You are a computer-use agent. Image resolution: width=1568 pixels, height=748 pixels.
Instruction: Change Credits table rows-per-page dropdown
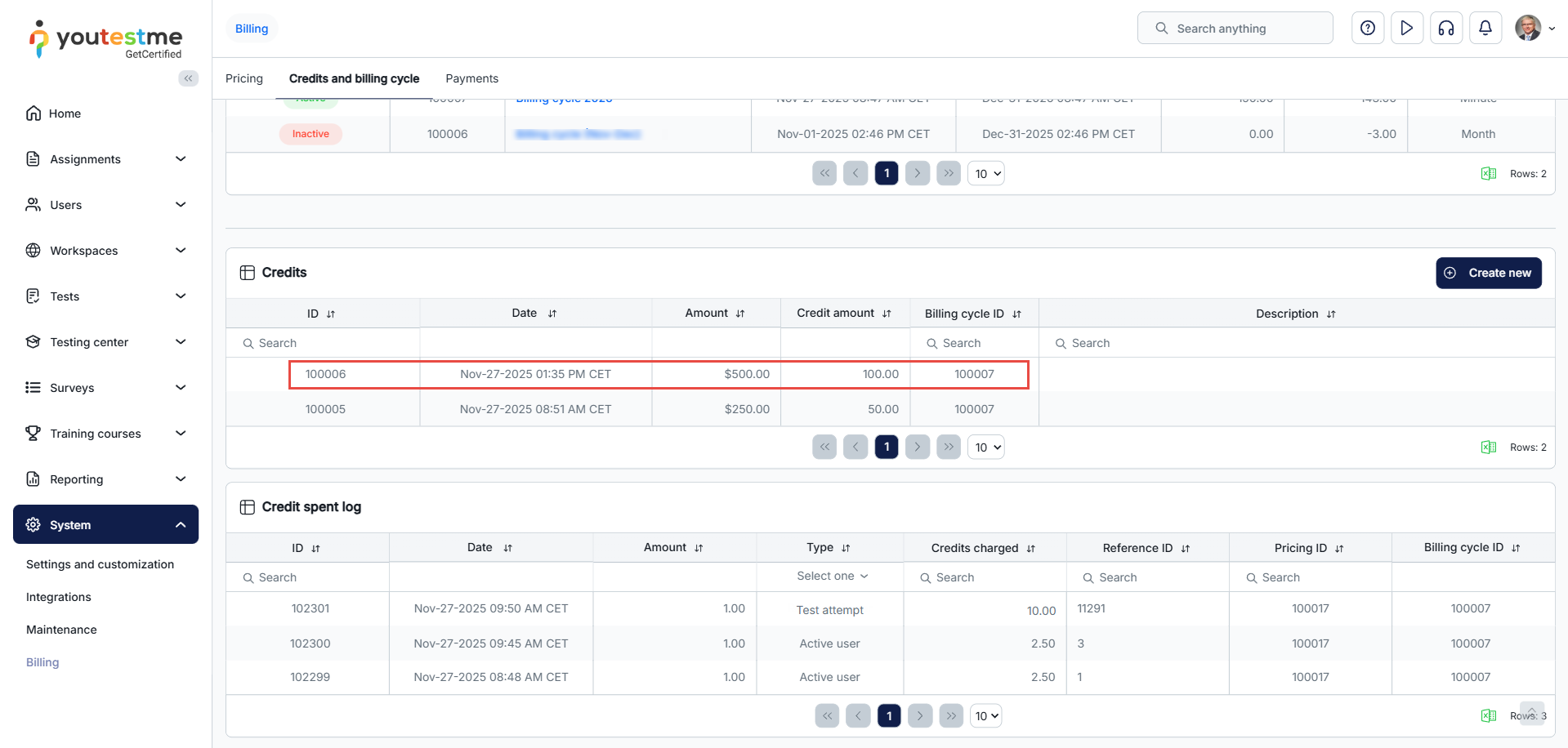coord(986,447)
